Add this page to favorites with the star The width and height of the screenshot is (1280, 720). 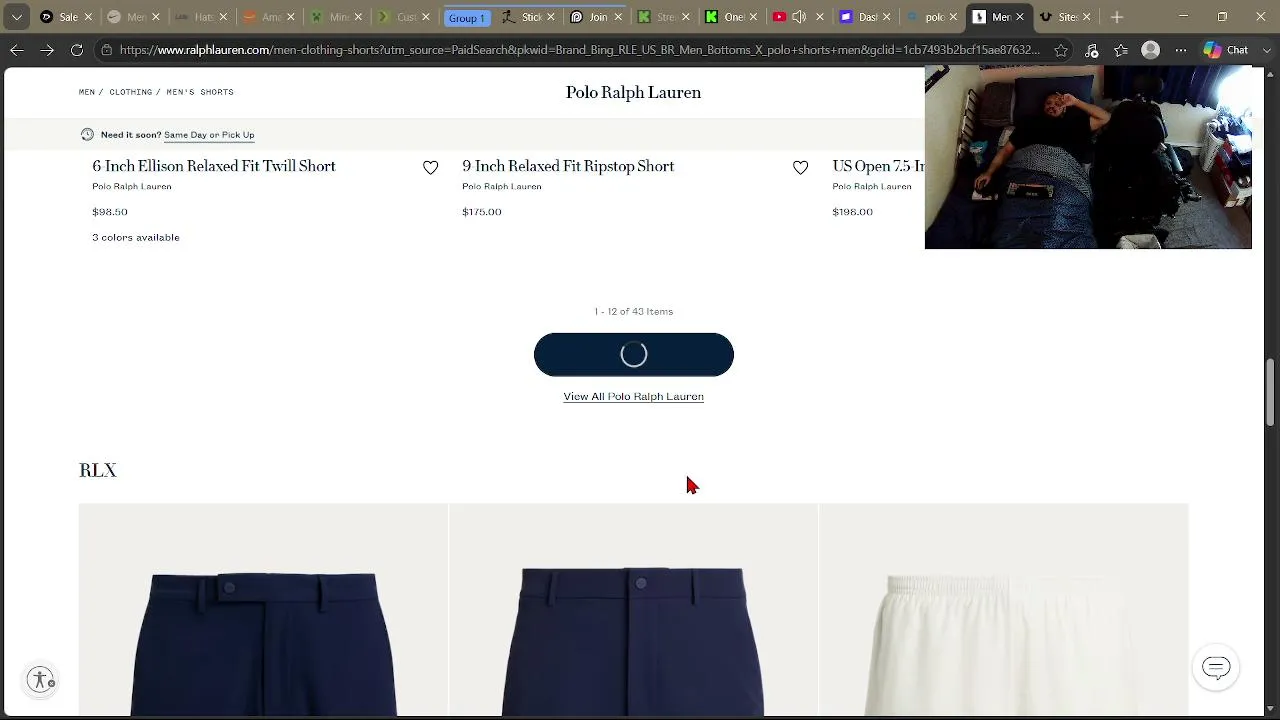click(1061, 50)
